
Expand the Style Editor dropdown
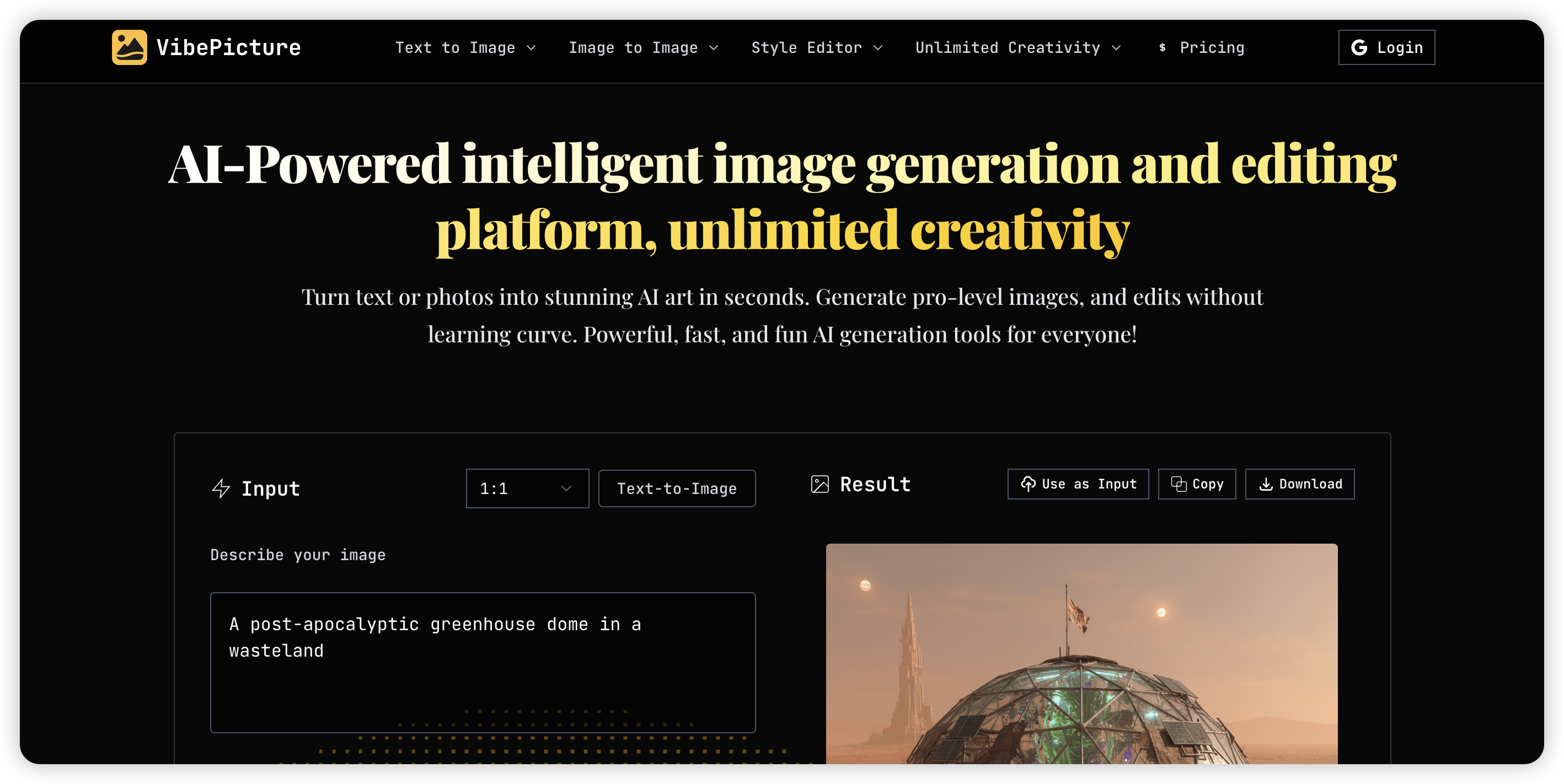pyautogui.click(x=879, y=48)
